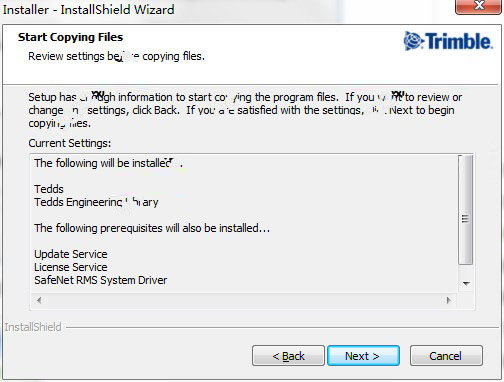The width and height of the screenshot is (504, 382).
Task: Click the 'following prerequisites will also be installed' line
Action: pos(152,228)
